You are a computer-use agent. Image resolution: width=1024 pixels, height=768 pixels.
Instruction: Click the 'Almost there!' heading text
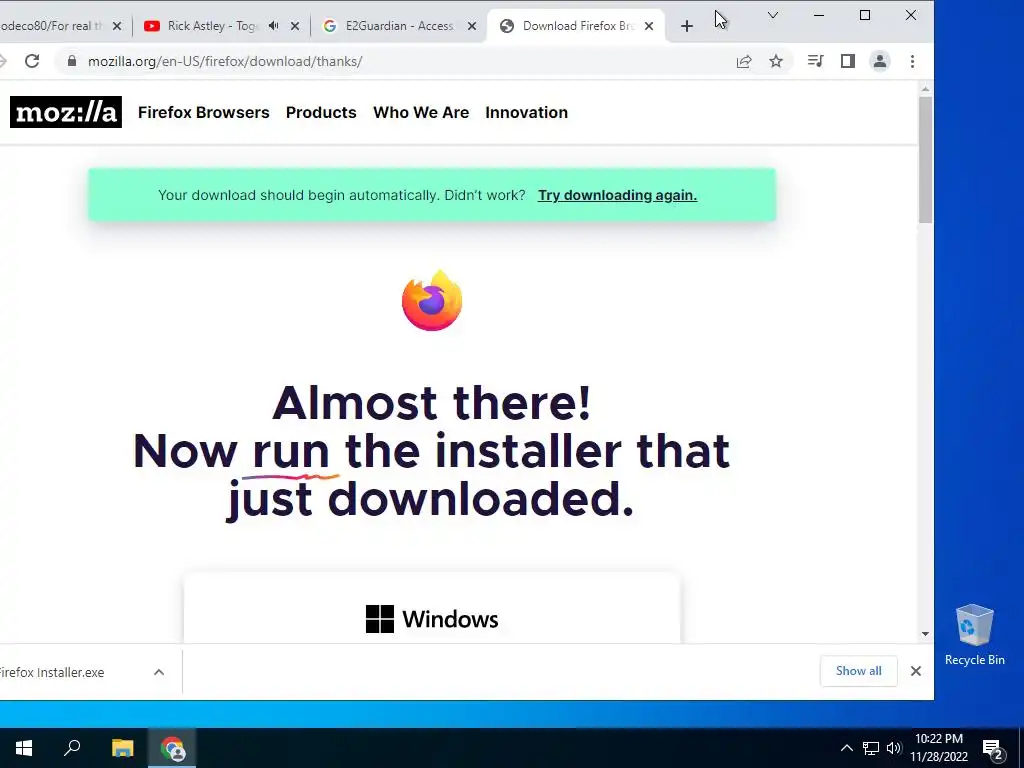[x=432, y=403]
